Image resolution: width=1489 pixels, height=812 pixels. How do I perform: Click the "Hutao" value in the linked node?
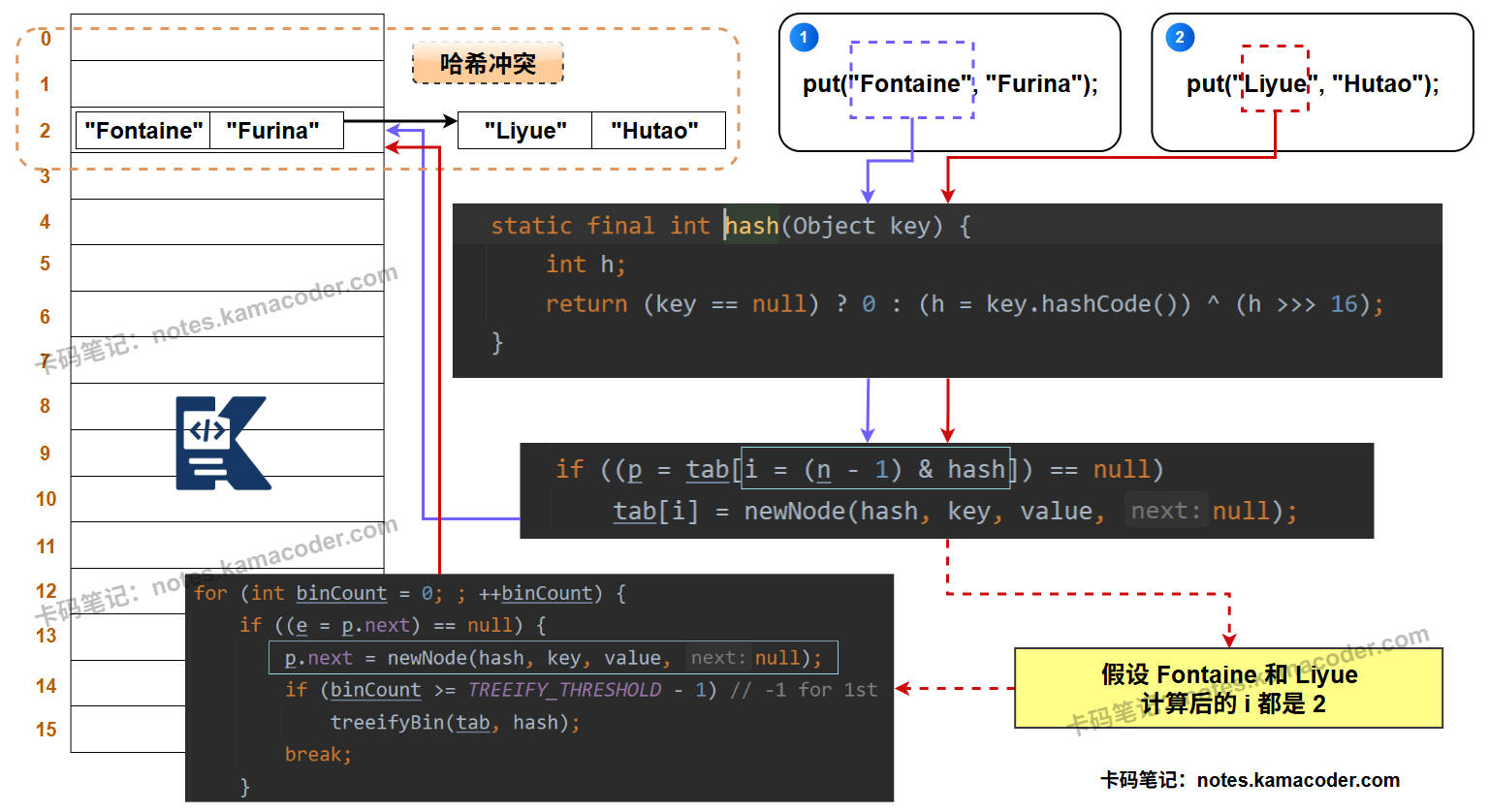click(654, 131)
